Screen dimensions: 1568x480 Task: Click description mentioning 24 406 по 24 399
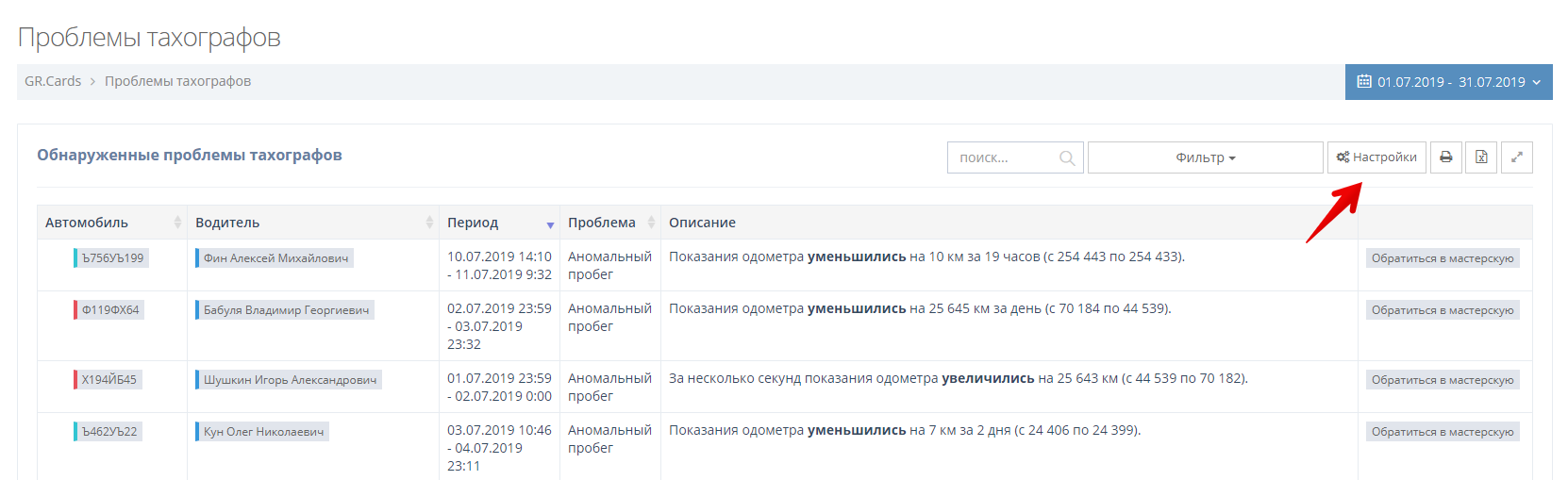(905, 430)
